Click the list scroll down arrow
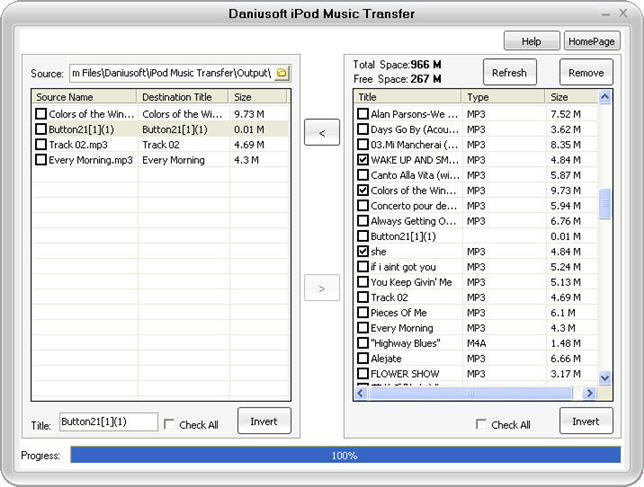Screen dimensions: 644x487 [605, 377]
